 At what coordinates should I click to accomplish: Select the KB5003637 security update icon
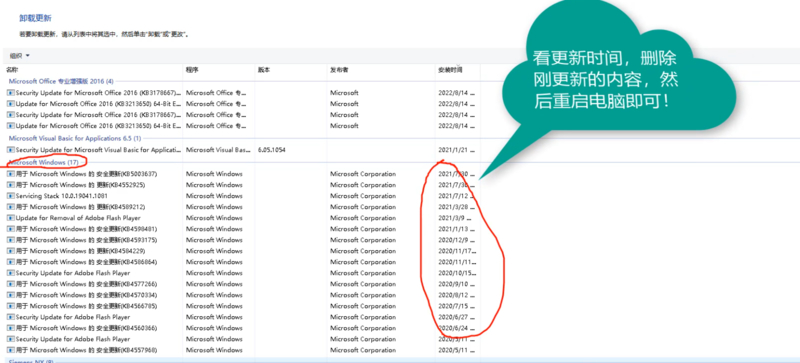(11, 174)
